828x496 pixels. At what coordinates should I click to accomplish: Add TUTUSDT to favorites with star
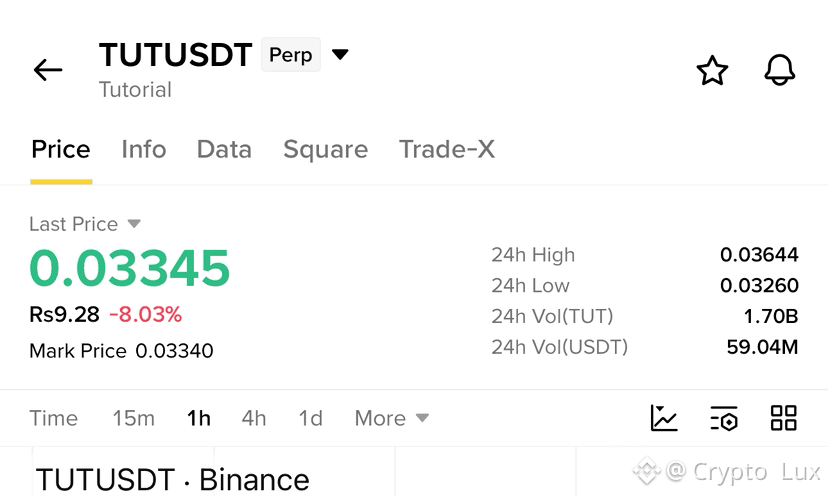tap(712, 70)
